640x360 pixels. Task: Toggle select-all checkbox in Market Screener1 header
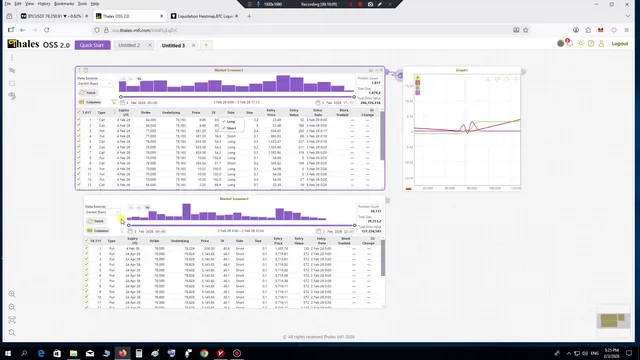tap(79, 112)
